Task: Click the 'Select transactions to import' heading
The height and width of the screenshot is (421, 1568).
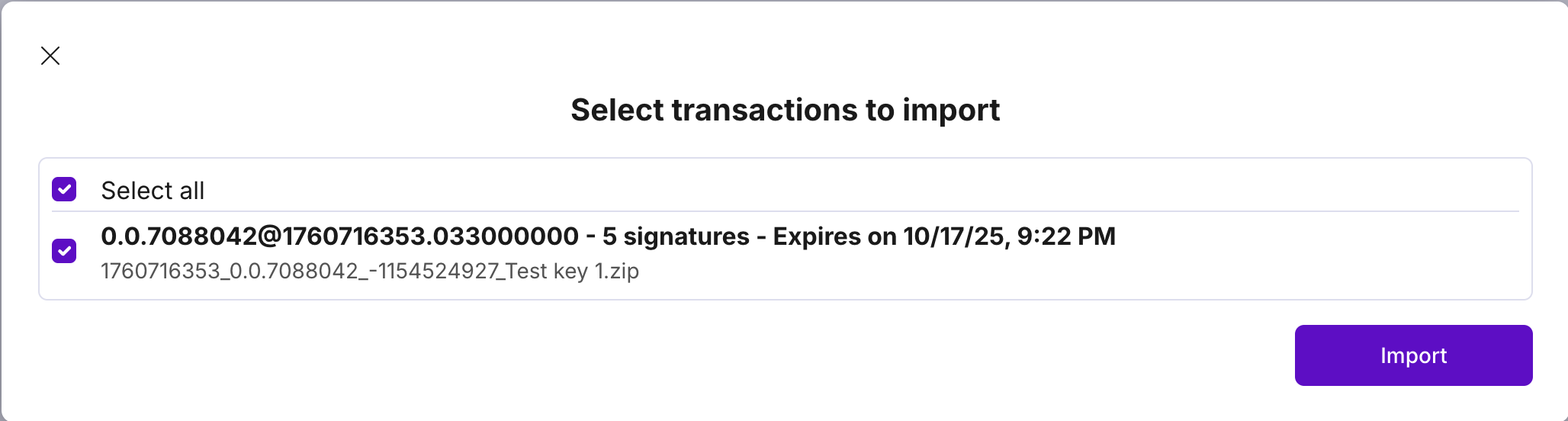Action: tap(785, 110)
